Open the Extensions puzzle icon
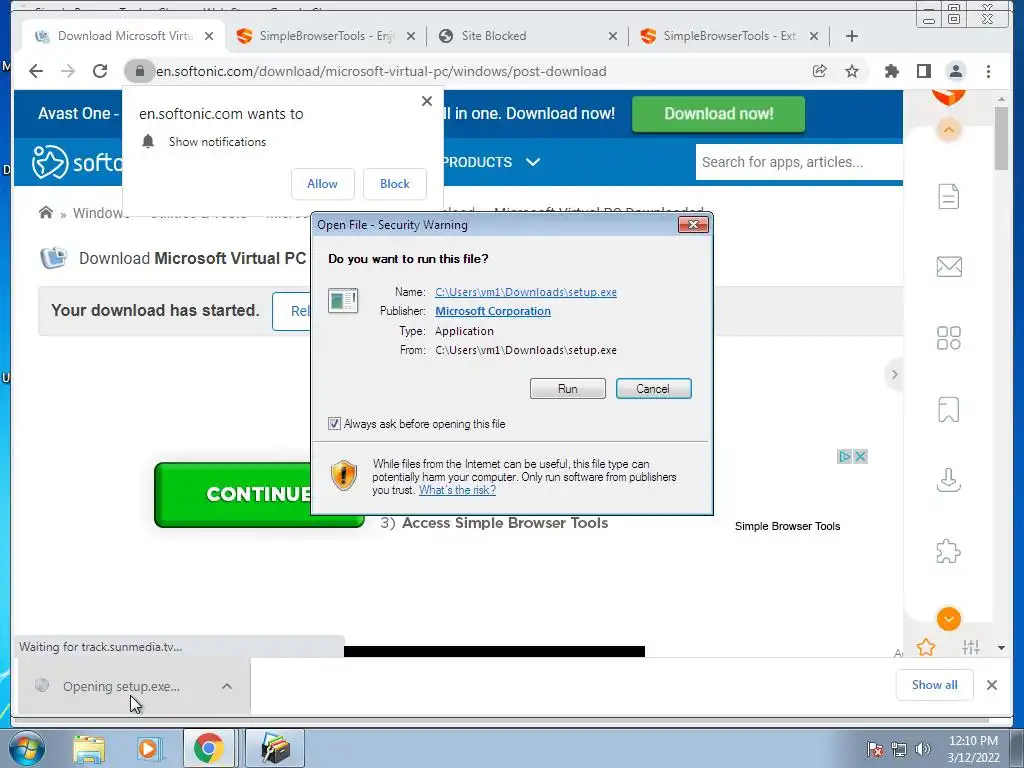The width and height of the screenshot is (1024, 768). [891, 71]
